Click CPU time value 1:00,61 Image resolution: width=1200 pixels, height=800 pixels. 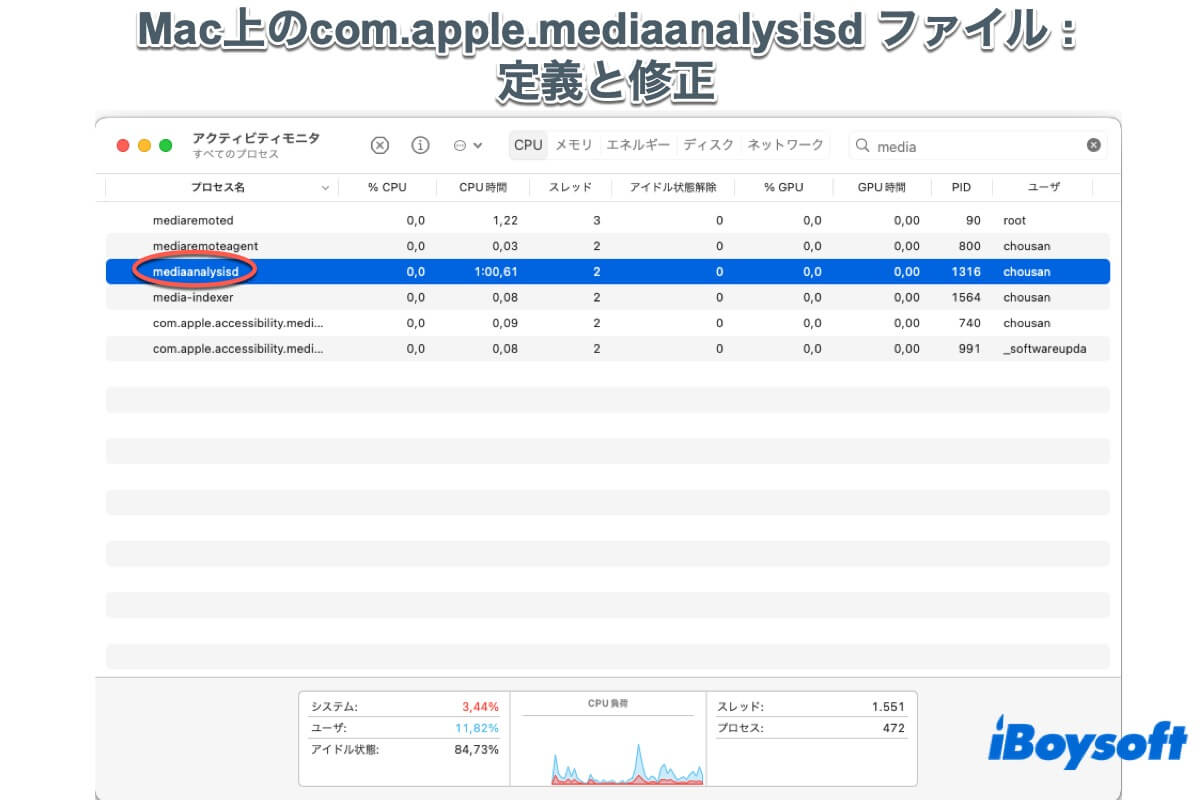[496, 271]
